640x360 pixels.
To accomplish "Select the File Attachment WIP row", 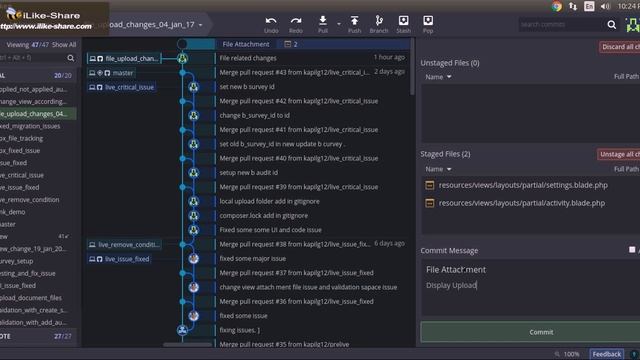I will (x=312, y=44).
